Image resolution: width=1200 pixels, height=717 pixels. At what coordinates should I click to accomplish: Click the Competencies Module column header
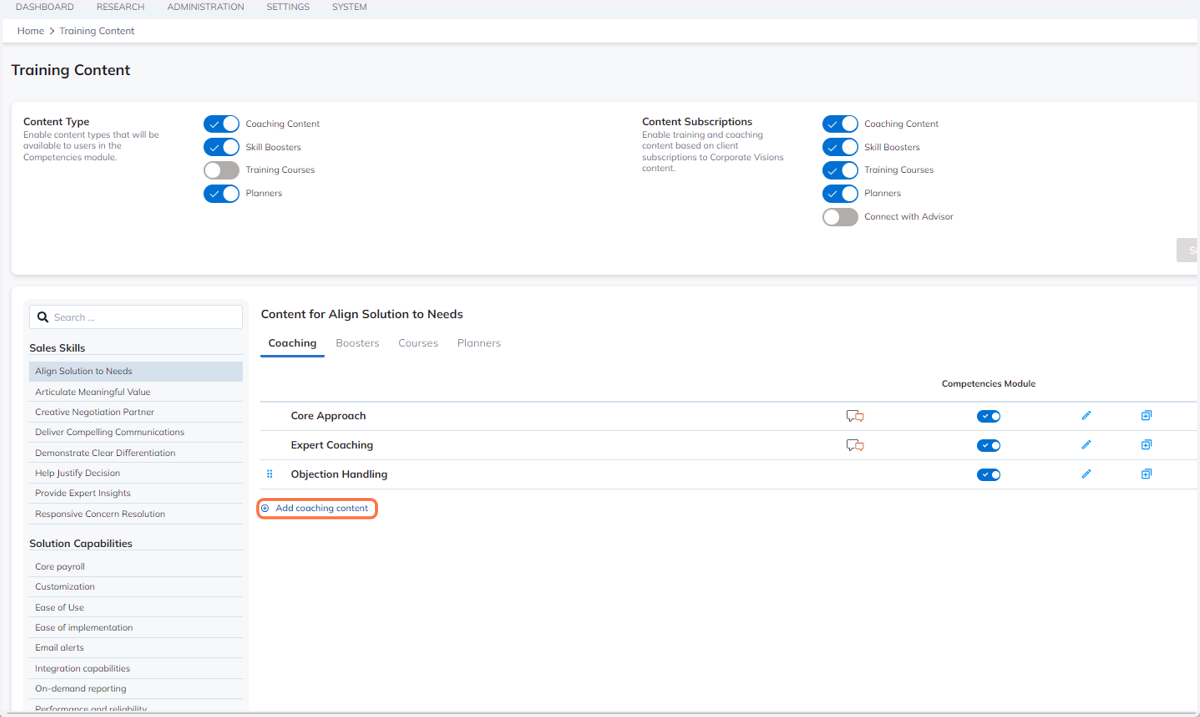pyautogui.click(x=989, y=384)
